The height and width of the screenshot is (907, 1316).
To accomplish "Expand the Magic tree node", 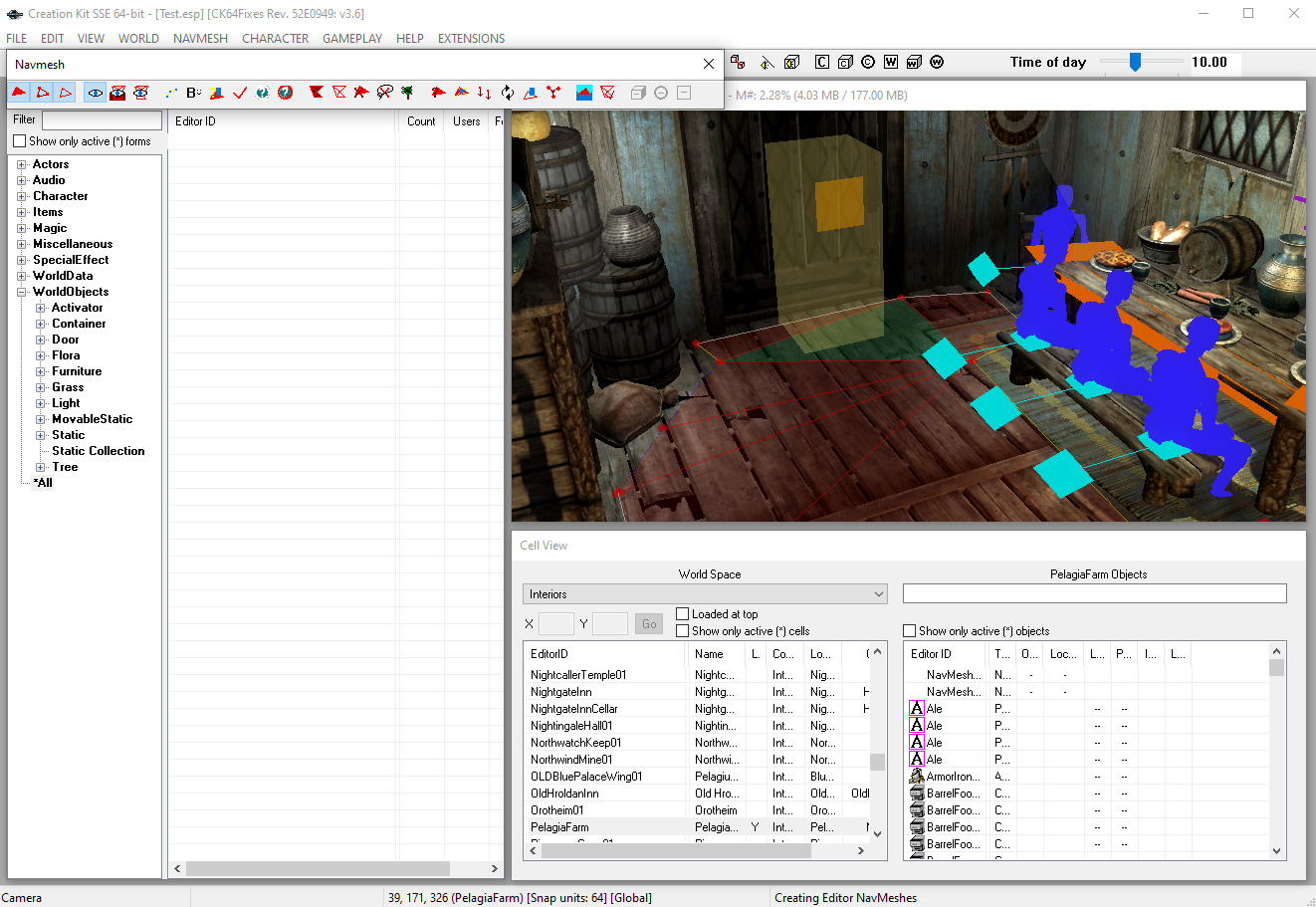I will [22, 228].
